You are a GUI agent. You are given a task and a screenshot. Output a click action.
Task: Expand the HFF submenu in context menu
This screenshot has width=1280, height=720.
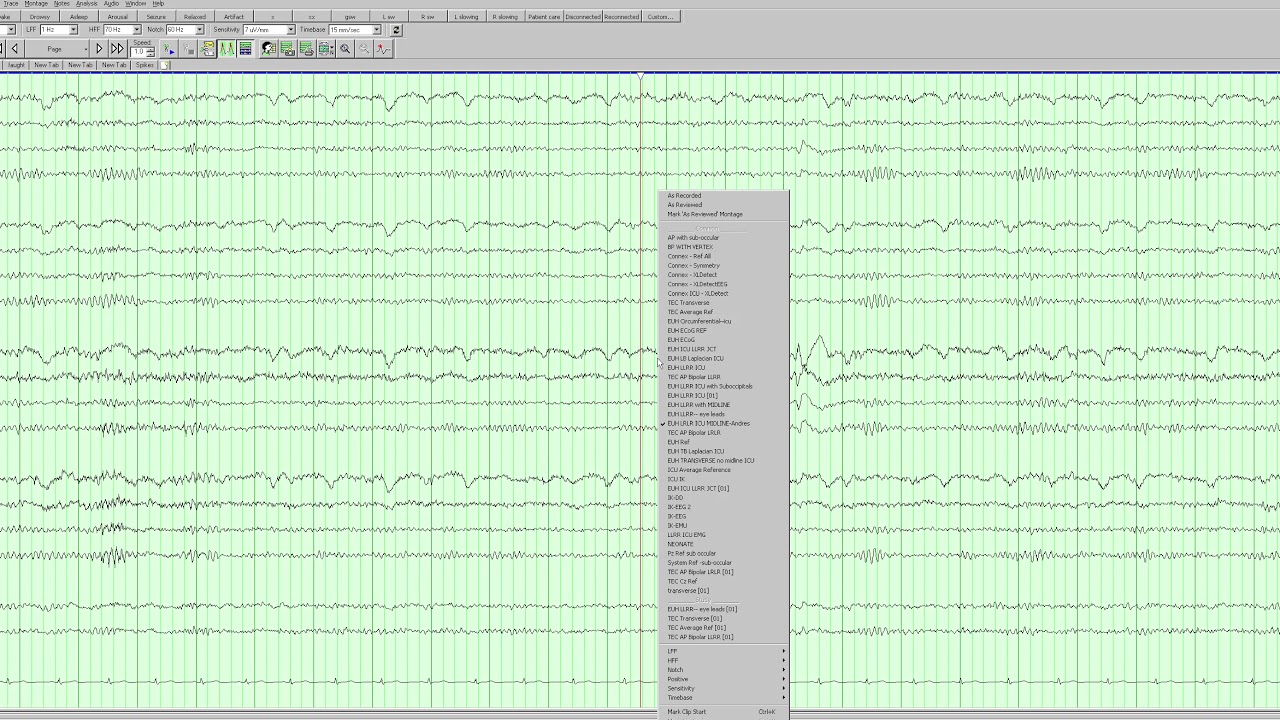[x=726, y=661]
